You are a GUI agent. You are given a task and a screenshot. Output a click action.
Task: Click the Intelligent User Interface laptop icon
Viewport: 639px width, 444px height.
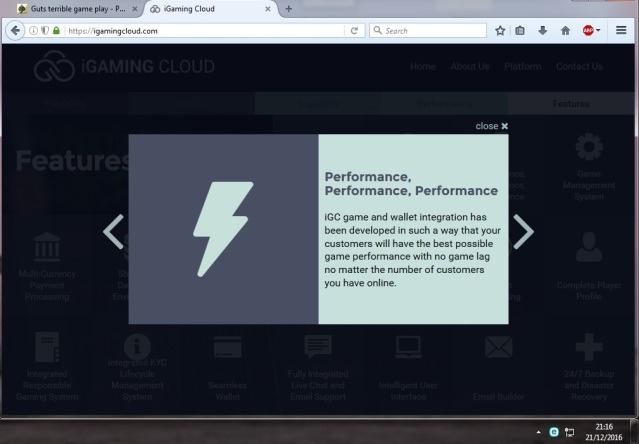click(408, 347)
